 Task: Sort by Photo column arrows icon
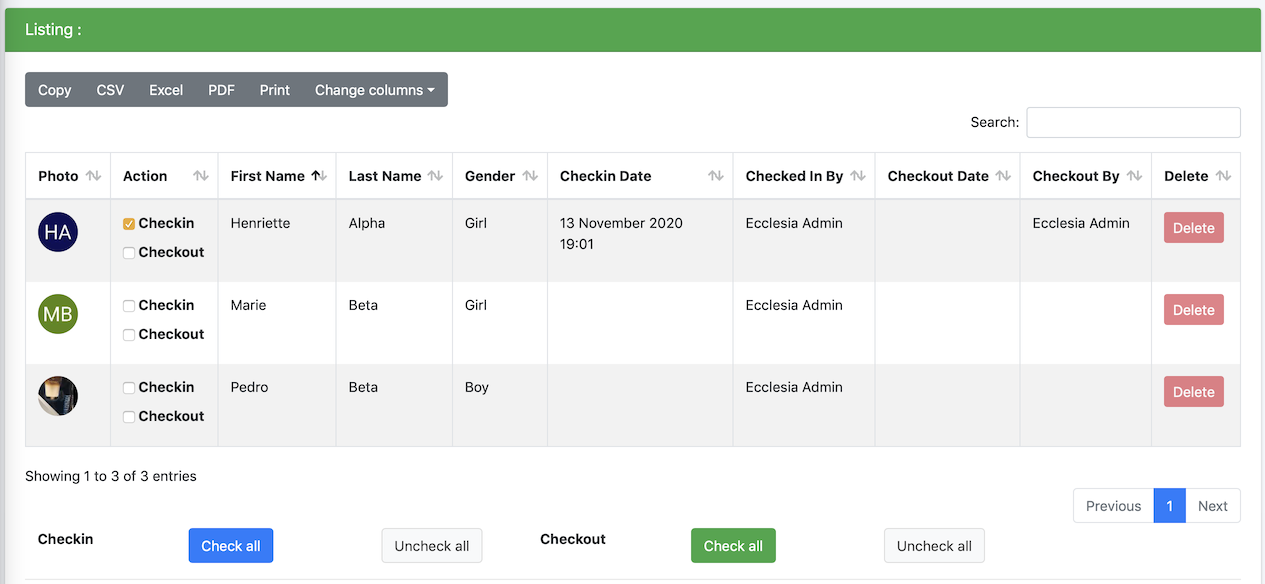(93, 176)
